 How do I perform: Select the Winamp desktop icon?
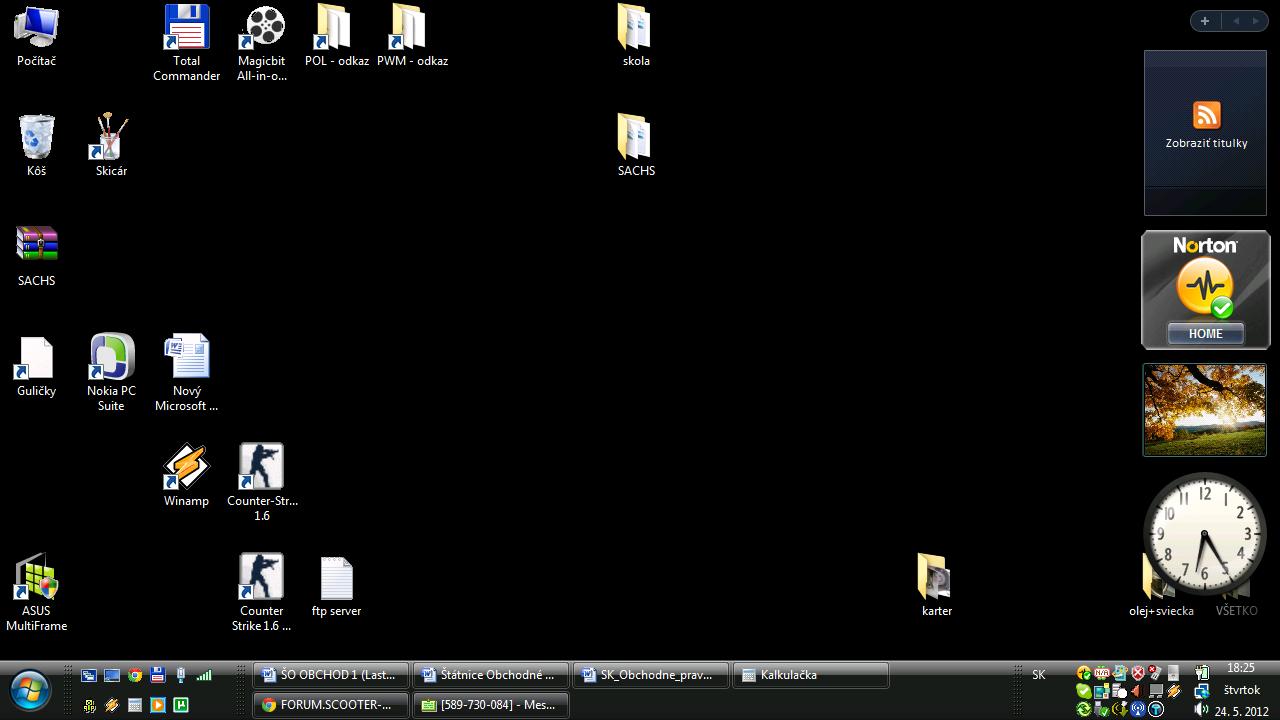[x=186, y=468]
